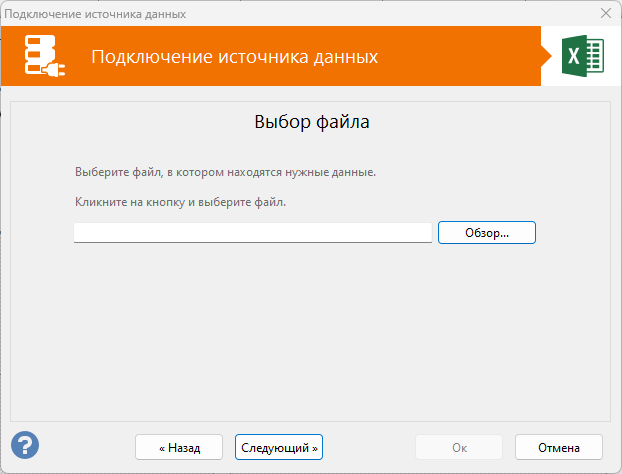This screenshot has width=622, height=474.
Task: Click empty space between Следующий and Ок
Action: point(368,446)
